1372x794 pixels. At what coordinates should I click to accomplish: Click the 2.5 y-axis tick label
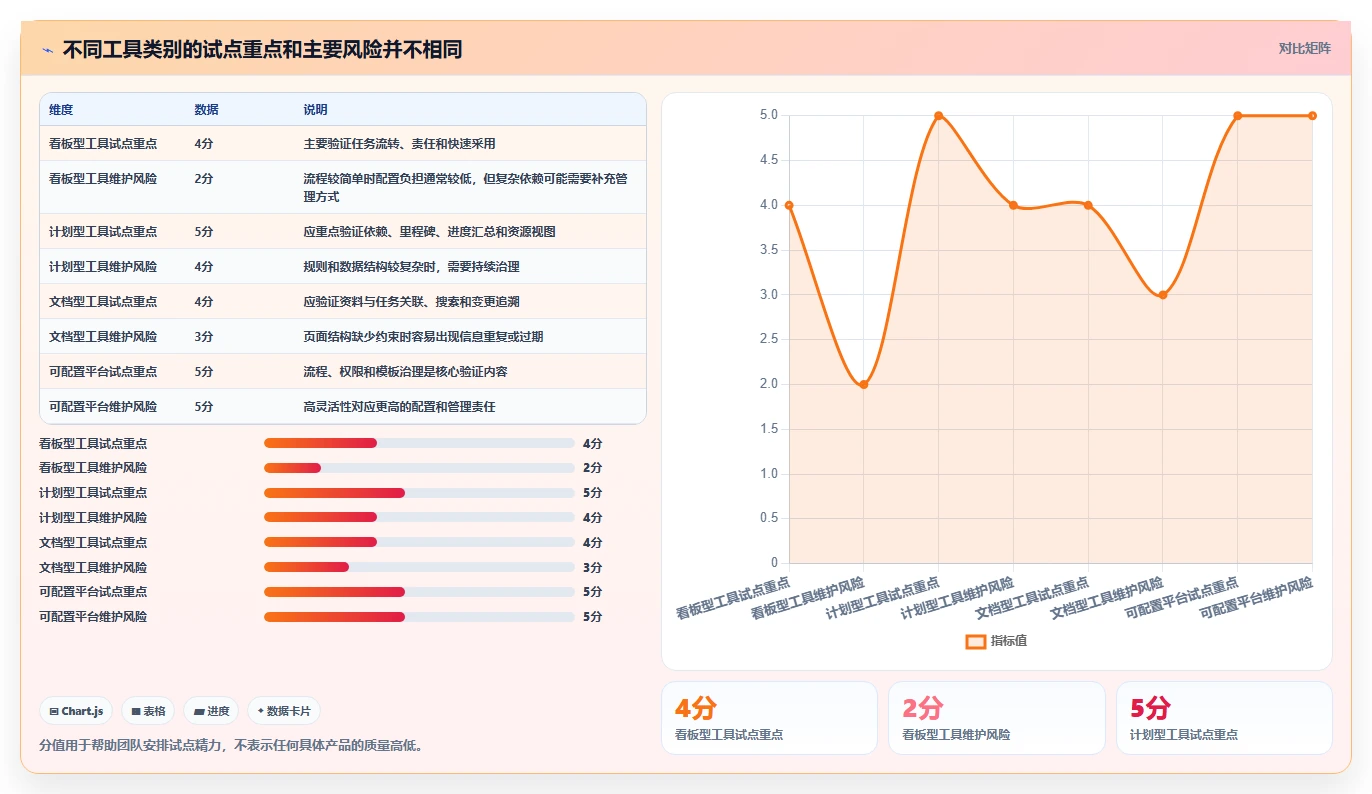769,340
